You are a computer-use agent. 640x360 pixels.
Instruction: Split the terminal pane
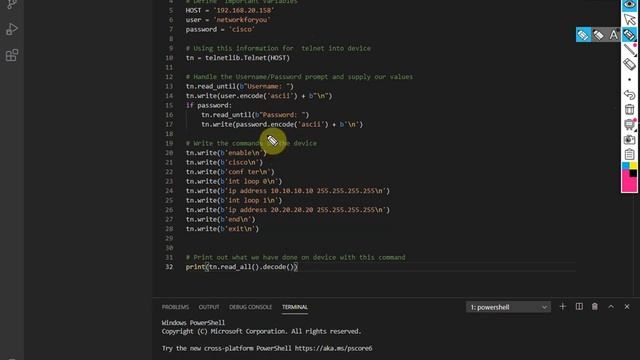pos(579,307)
